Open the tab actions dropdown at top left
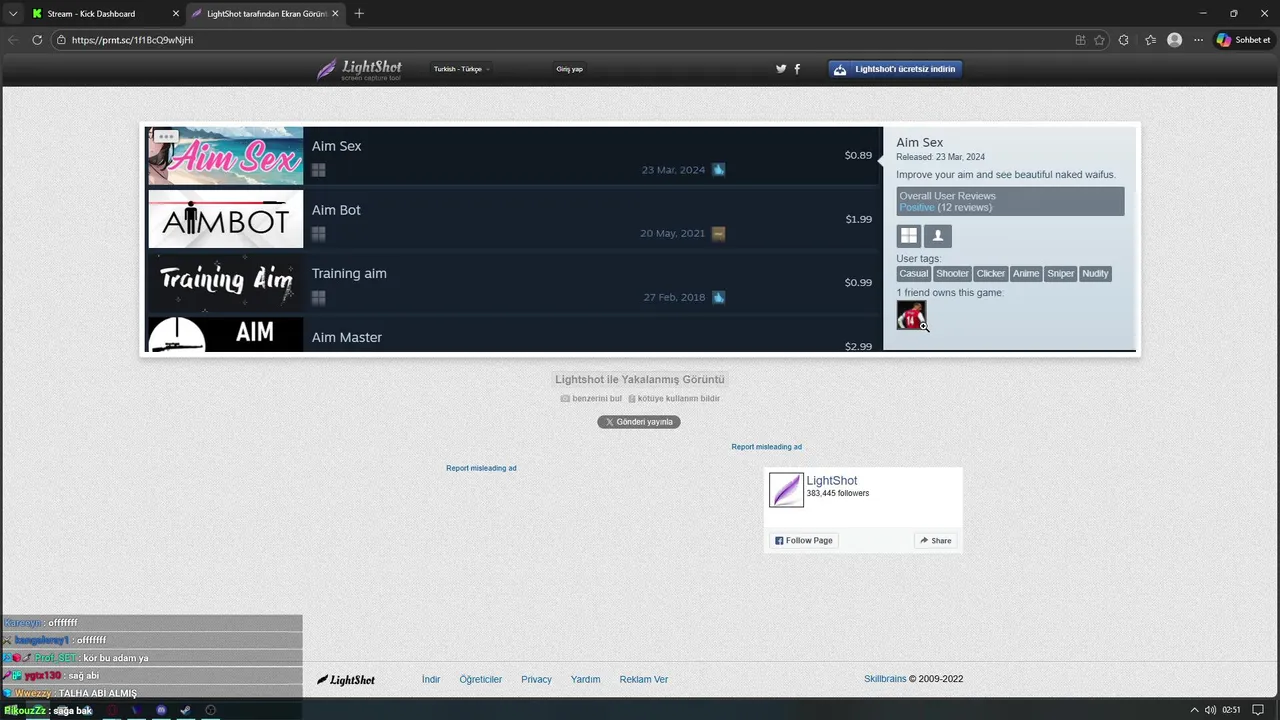Image resolution: width=1280 pixels, height=720 pixels. pos(13,13)
